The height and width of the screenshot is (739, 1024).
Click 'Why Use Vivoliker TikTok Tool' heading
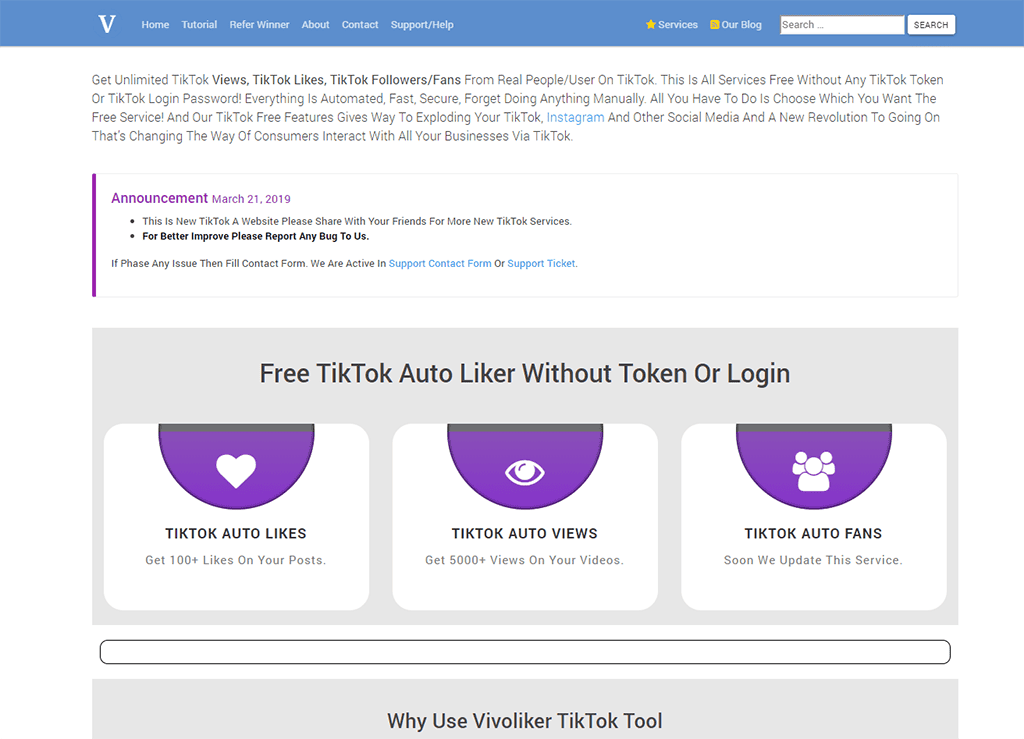coord(524,721)
